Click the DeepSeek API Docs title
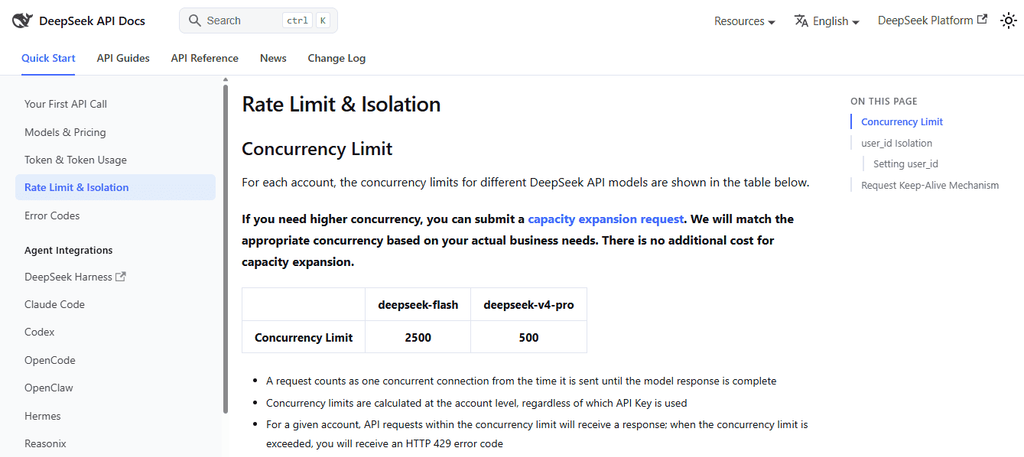Viewport: 1024px width, 457px height. [92, 21]
